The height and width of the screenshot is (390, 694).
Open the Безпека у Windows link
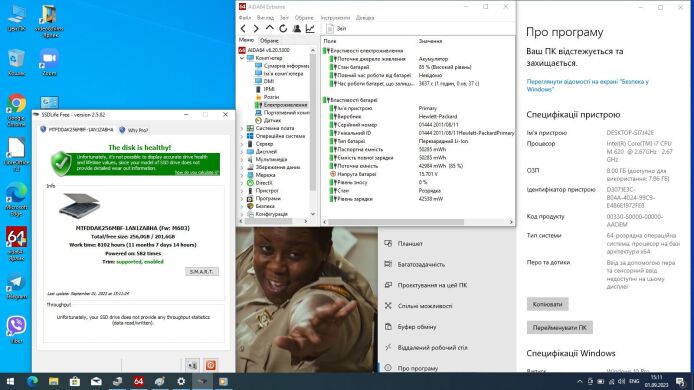pyautogui.click(x=587, y=85)
